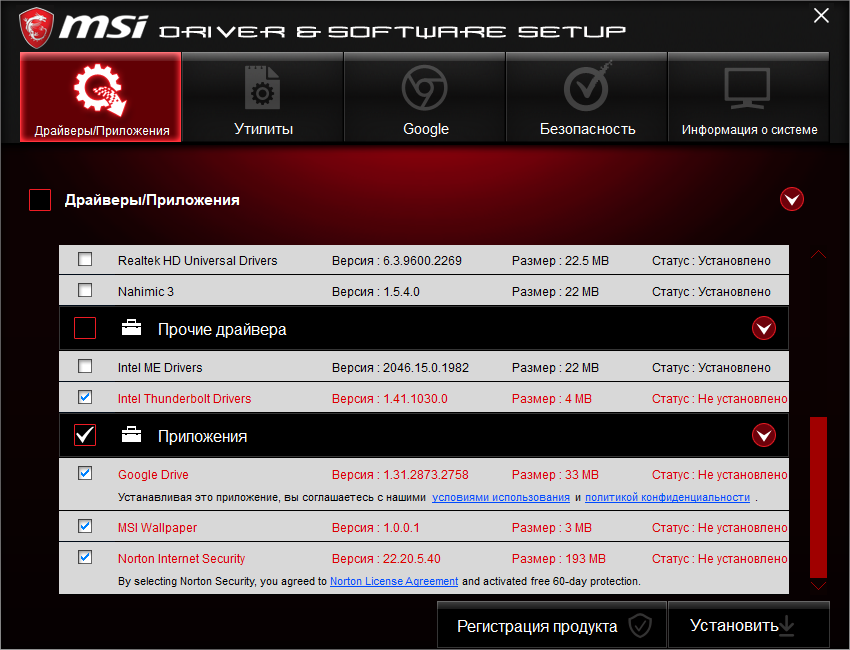Click Google Drive entry name

(x=153, y=474)
